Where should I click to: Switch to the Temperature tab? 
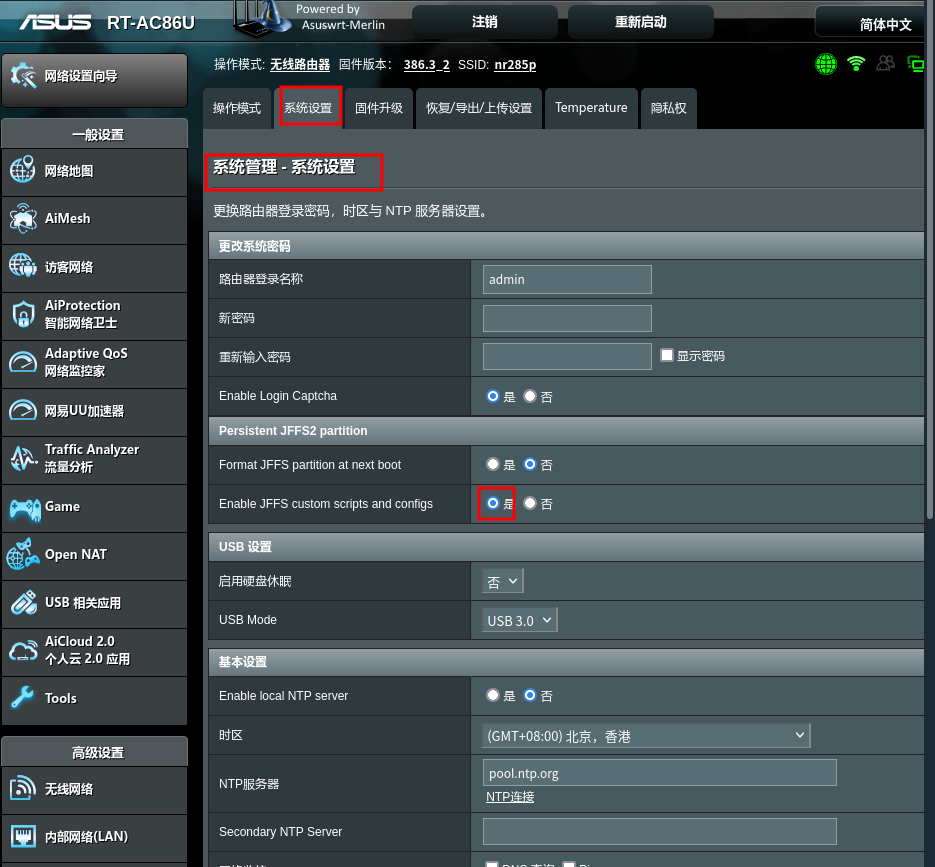591,108
